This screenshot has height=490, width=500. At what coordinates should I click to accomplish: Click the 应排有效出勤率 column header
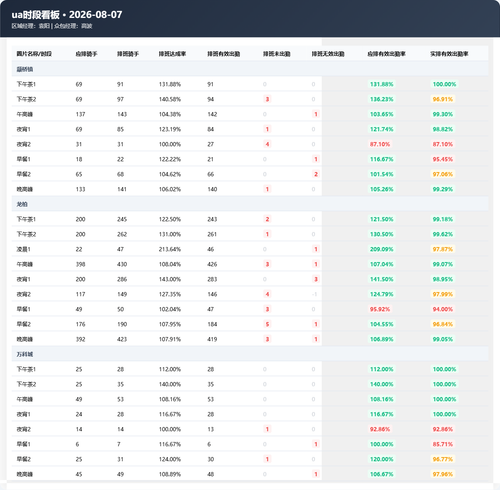(386, 54)
